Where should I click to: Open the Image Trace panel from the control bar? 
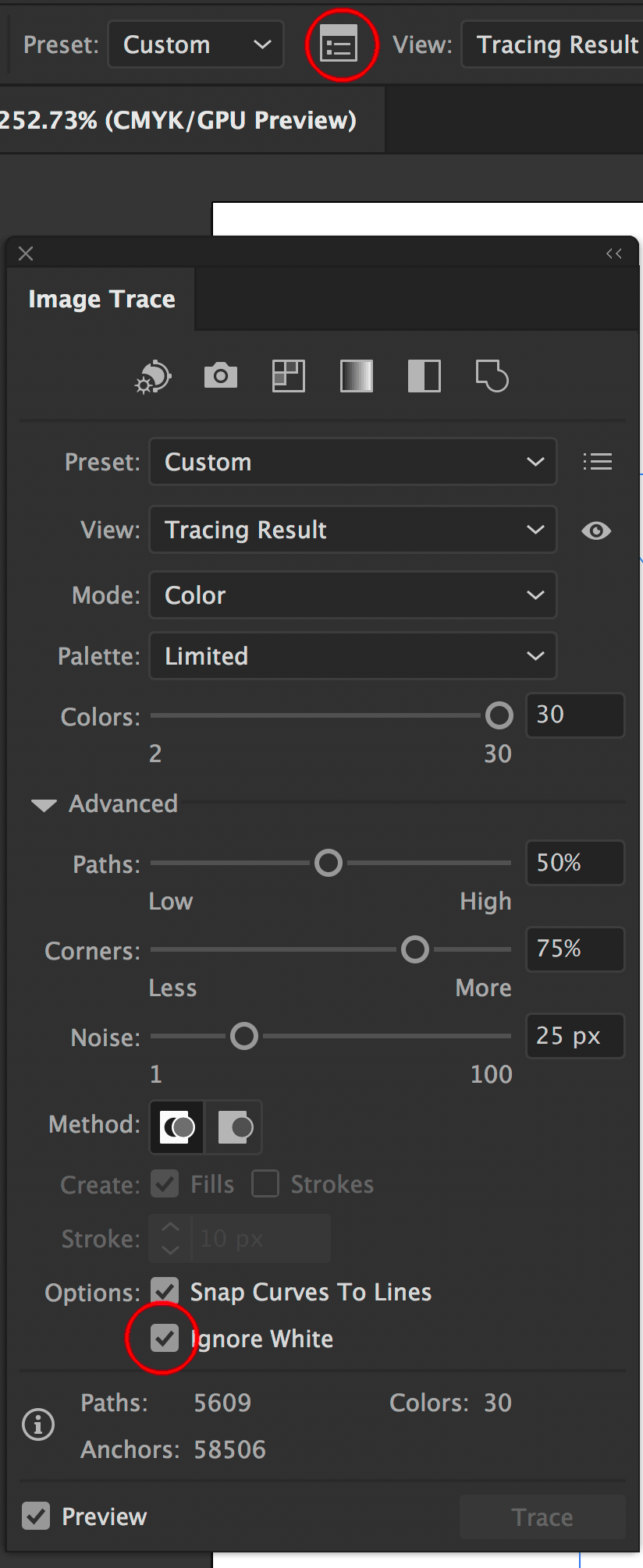click(341, 44)
